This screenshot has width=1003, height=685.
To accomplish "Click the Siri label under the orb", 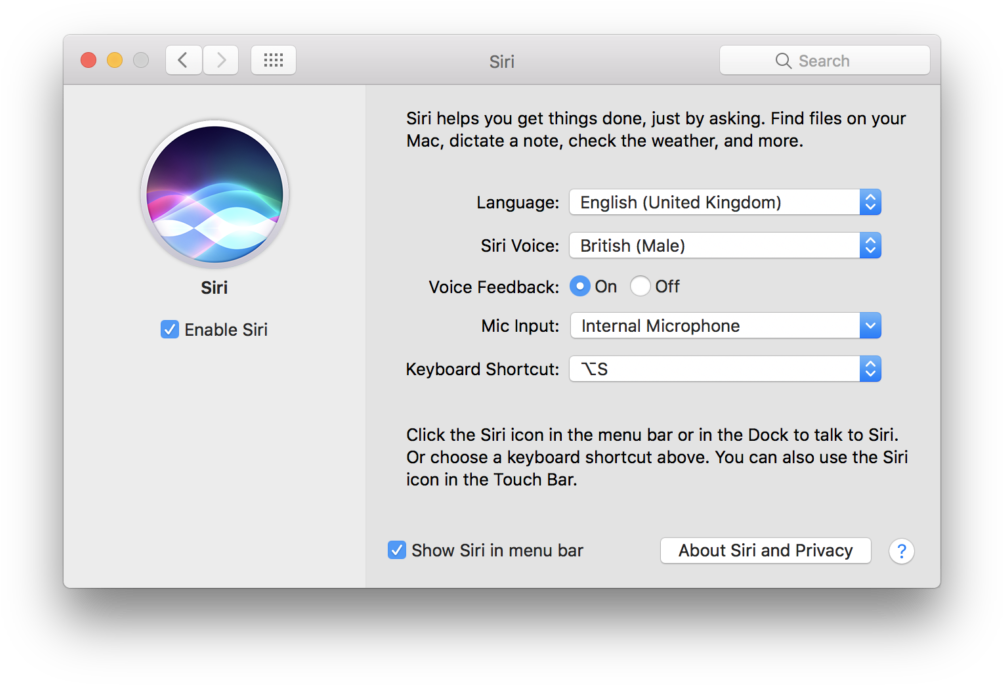I will click(214, 288).
